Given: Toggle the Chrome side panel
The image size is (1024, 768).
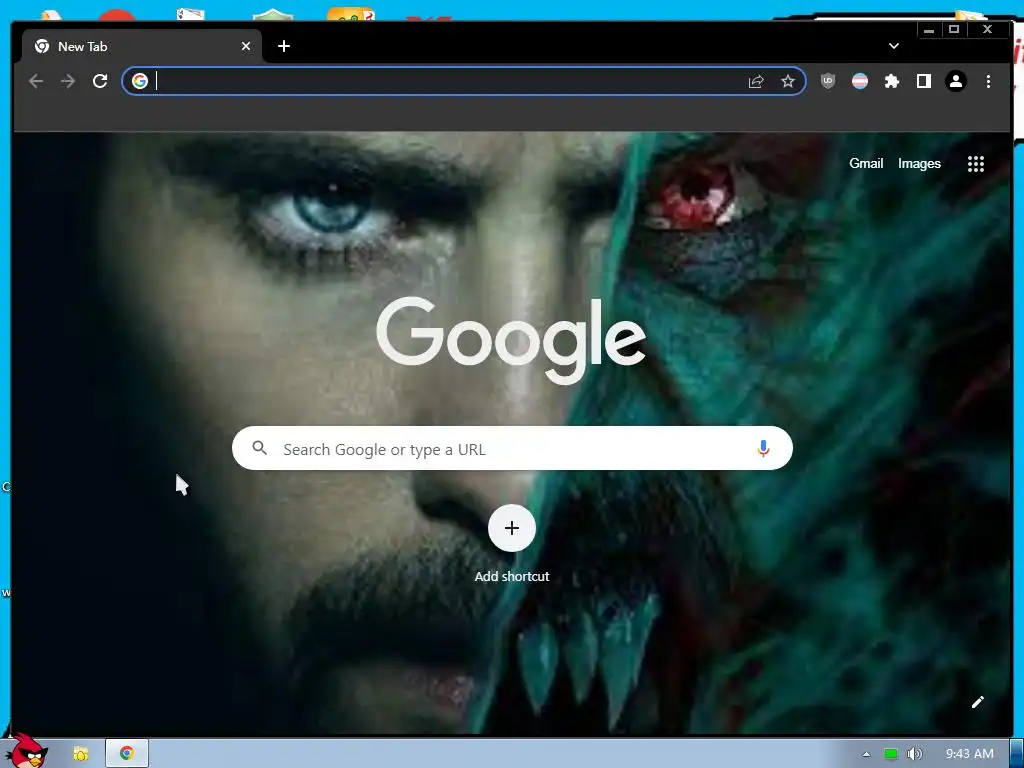Looking at the screenshot, I should click(x=923, y=81).
